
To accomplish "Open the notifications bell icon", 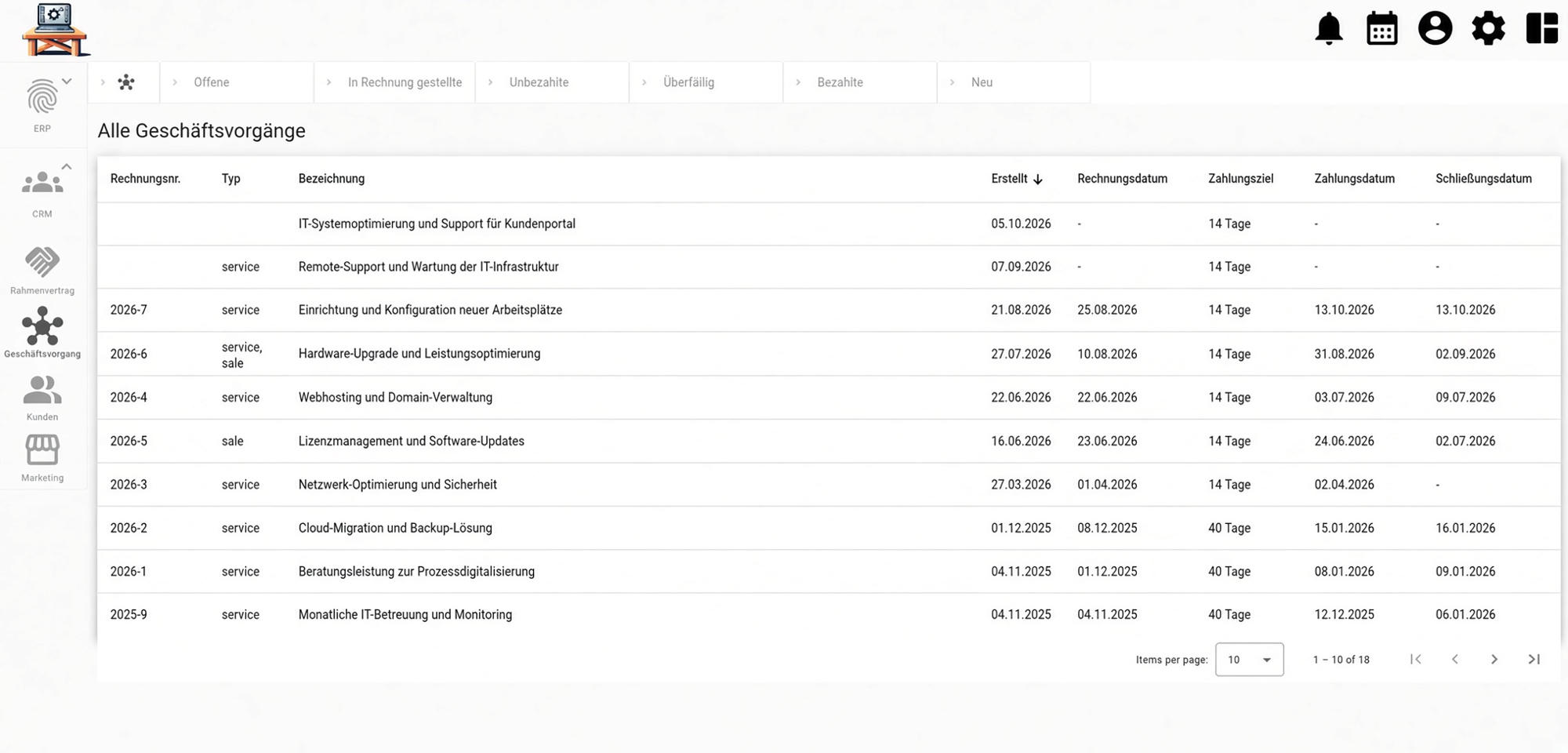I will (x=1329, y=29).
